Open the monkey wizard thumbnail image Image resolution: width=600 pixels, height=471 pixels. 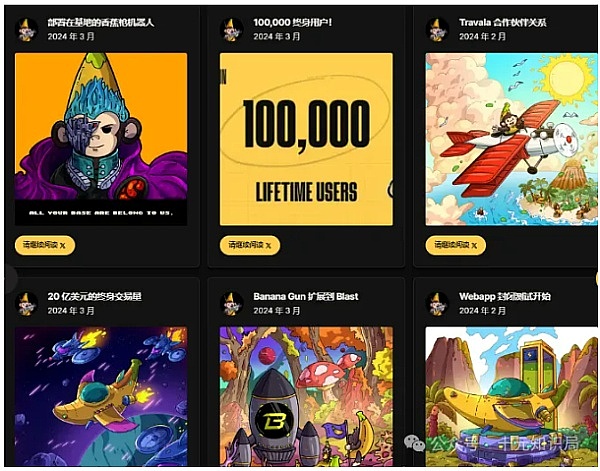pos(101,139)
